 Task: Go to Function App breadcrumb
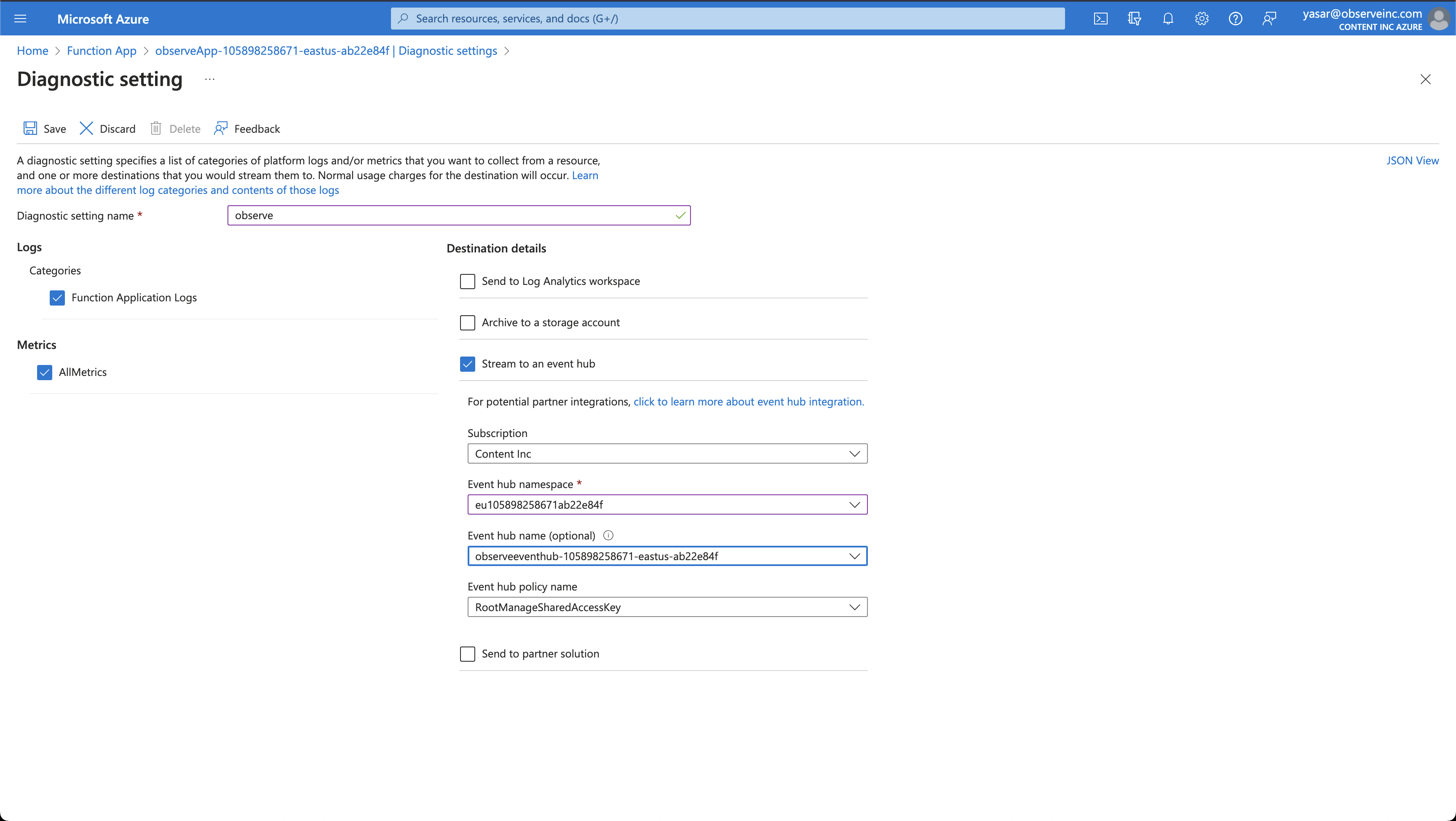102,51
